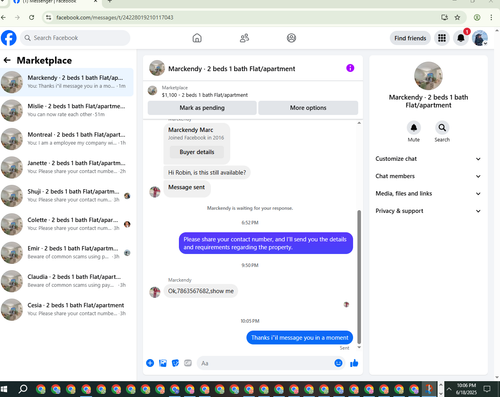The height and width of the screenshot is (397, 500).
Task: Open the account profile picture menu
Action: pyautogui.click(x=480, y=38)
